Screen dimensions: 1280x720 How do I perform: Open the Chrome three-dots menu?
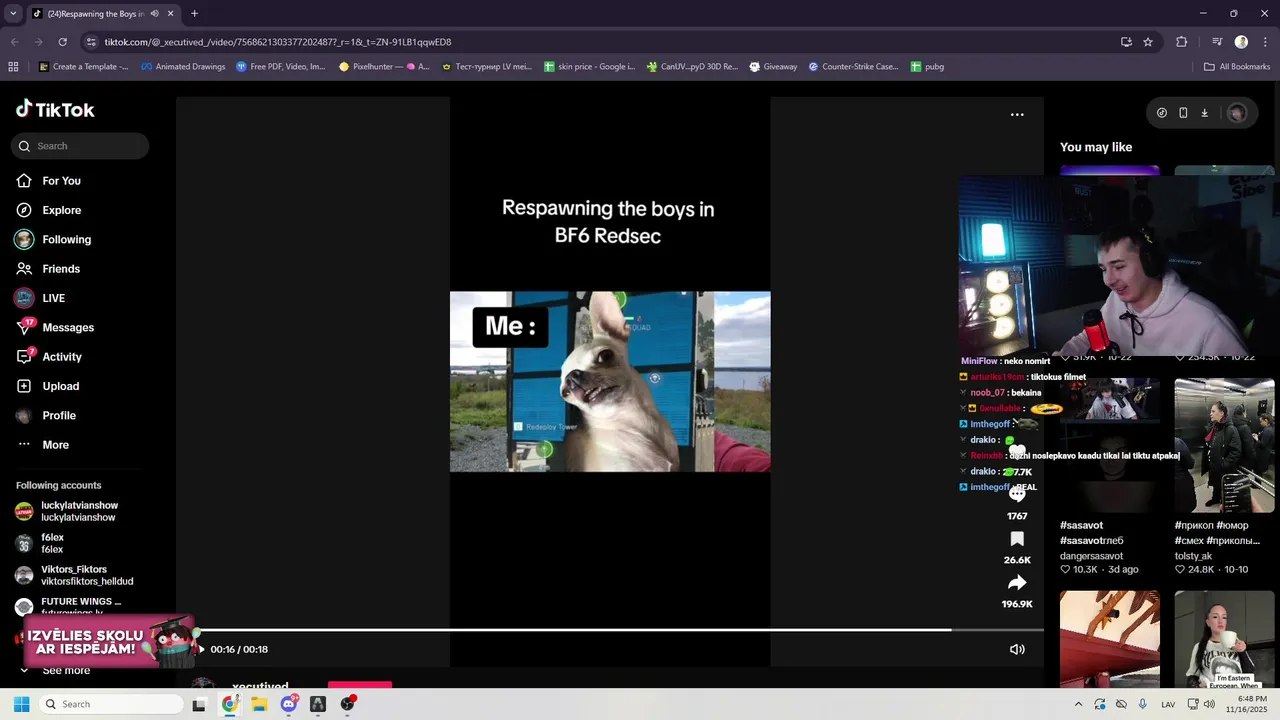pyautogui.click(x=1265, y=42)
